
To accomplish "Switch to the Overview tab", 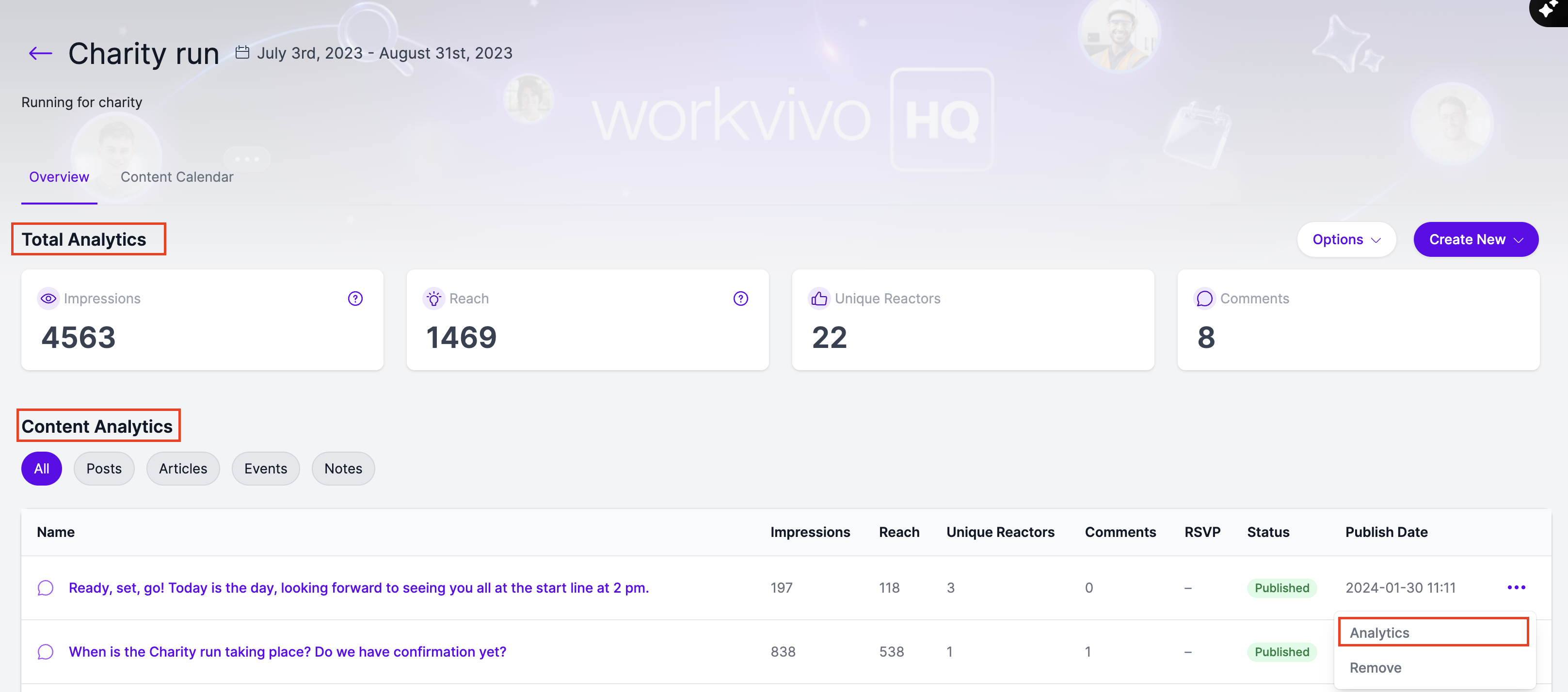I will click(59, 177).
